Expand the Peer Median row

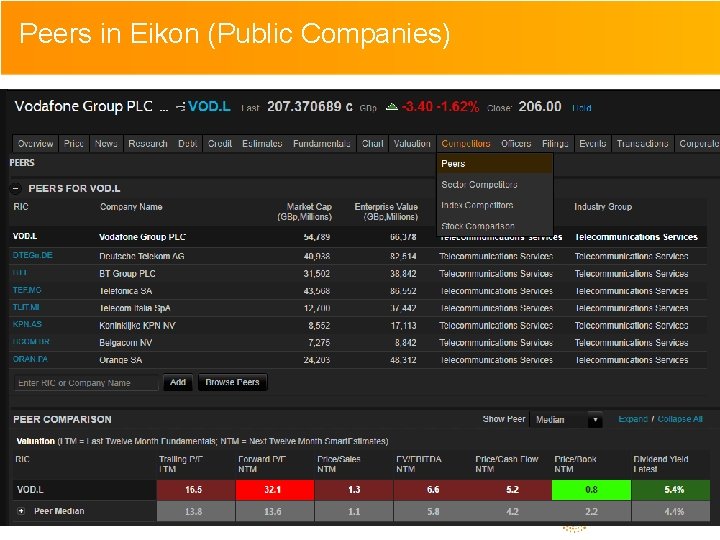click(21, 511)
